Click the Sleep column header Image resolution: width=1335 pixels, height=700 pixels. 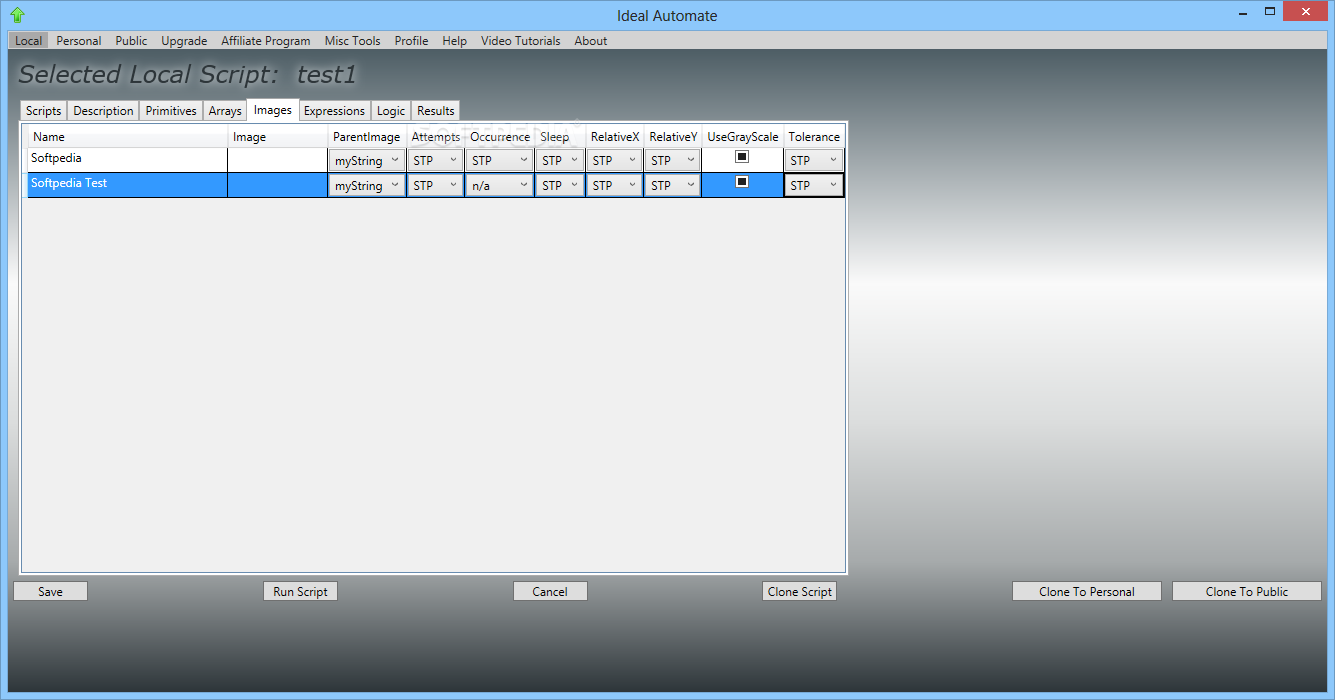[560, 137]
